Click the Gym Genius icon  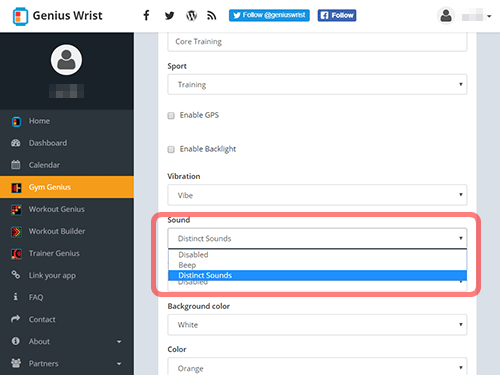pos(16,187)
